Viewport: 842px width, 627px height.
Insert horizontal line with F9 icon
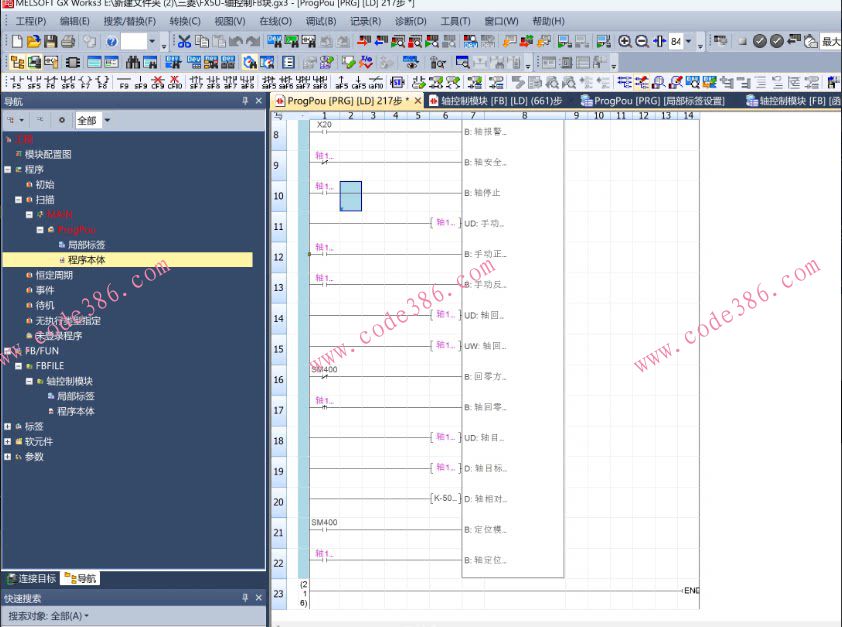point(124,83)
